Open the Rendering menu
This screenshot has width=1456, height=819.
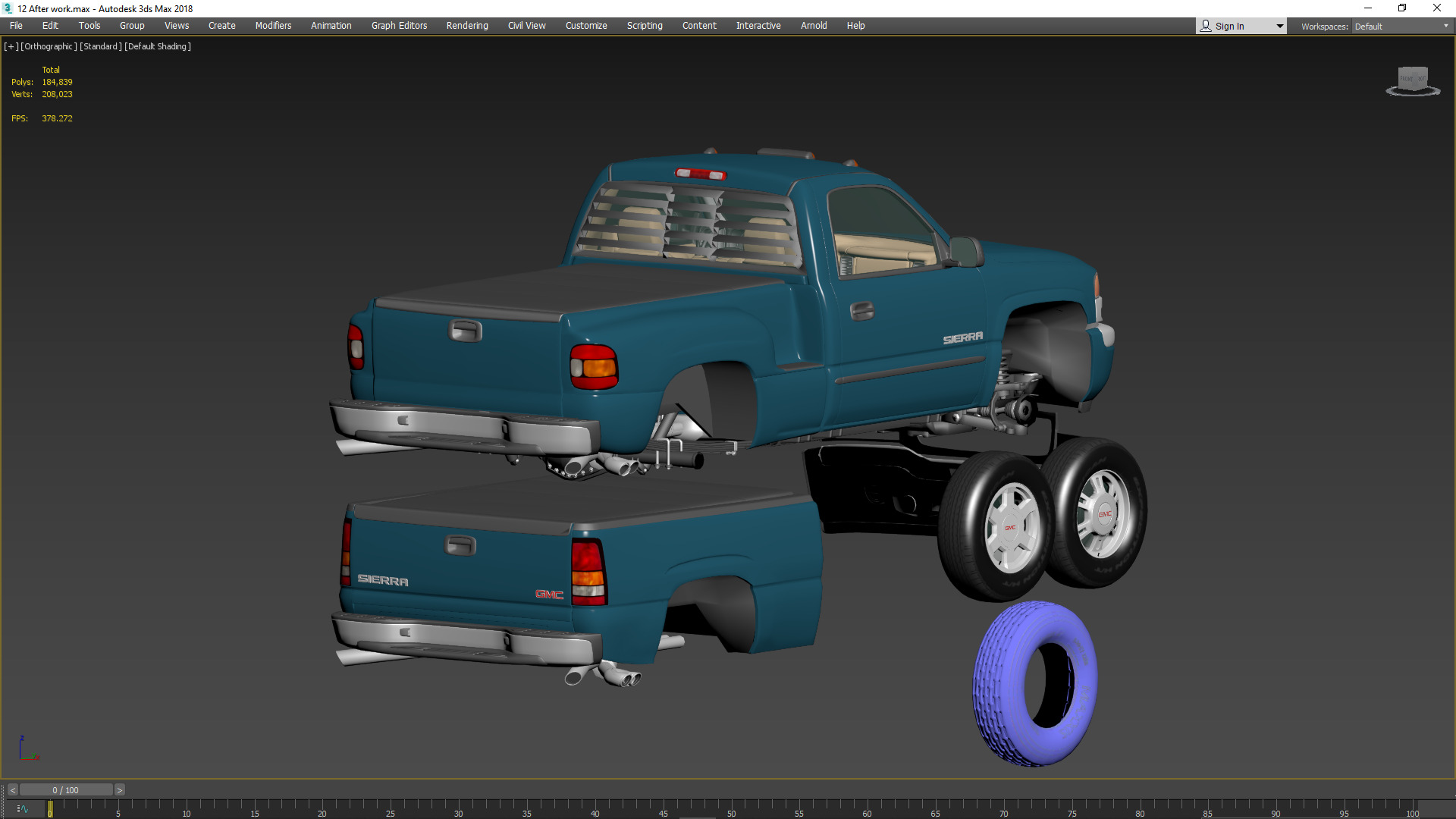coord(466,26)
